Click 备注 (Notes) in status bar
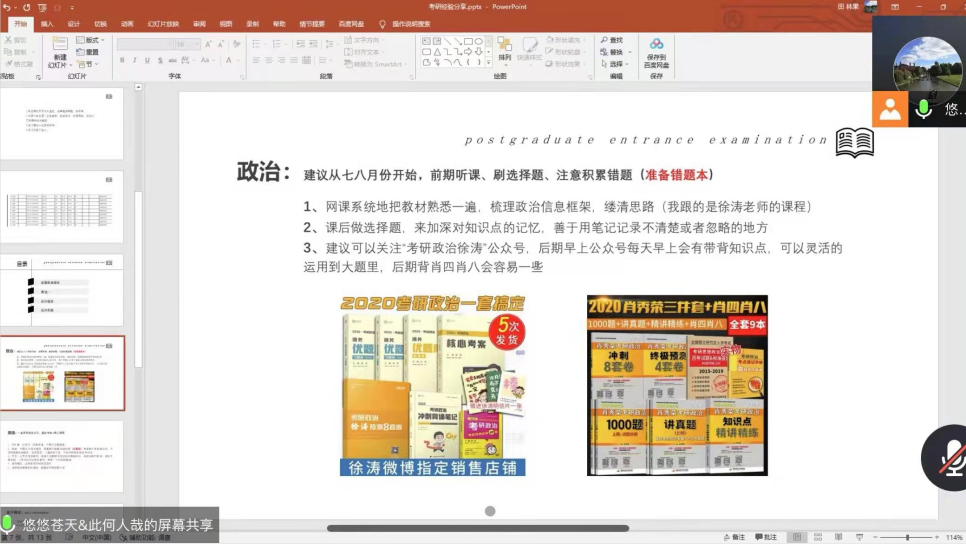This screenshot has height=544, width=966. pyautogui.click(x=734, y=537)
